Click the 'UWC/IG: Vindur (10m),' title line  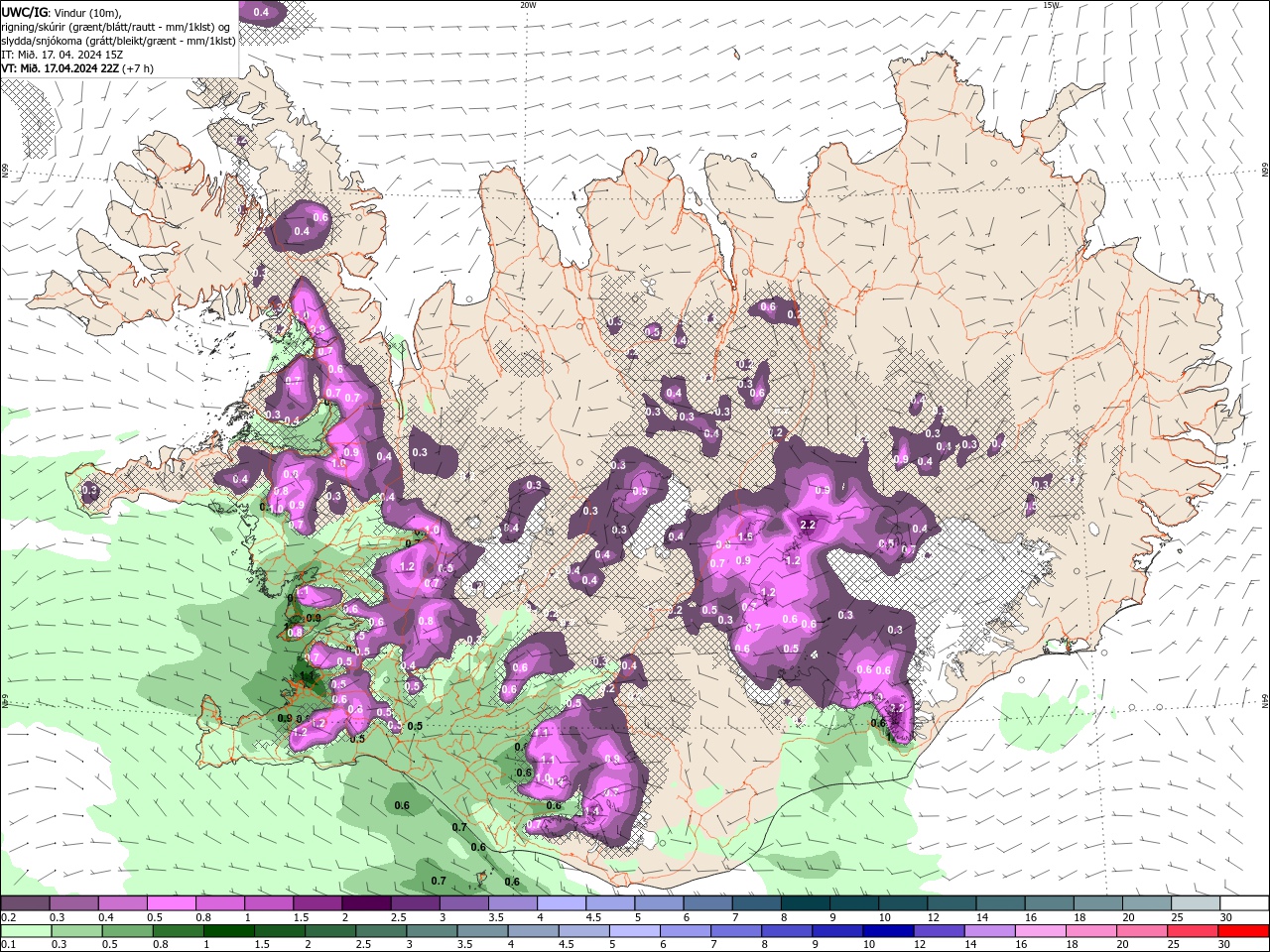pyautogui.click(x=62, y=12)
